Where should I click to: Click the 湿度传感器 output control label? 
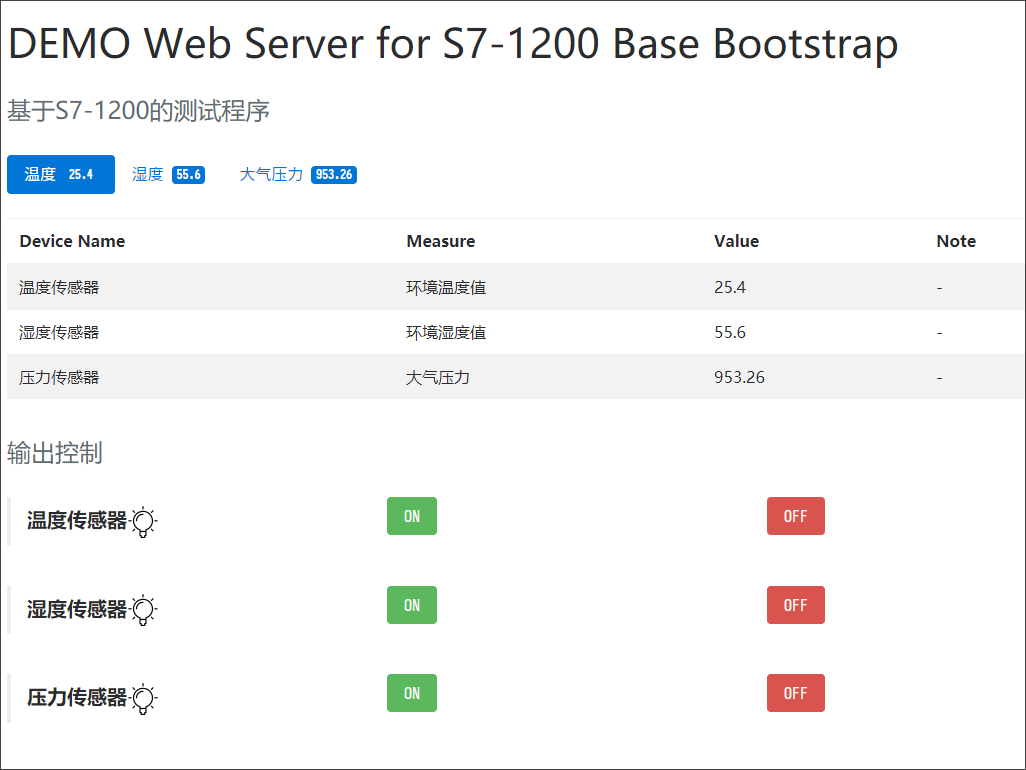click(x=77, y=609)
